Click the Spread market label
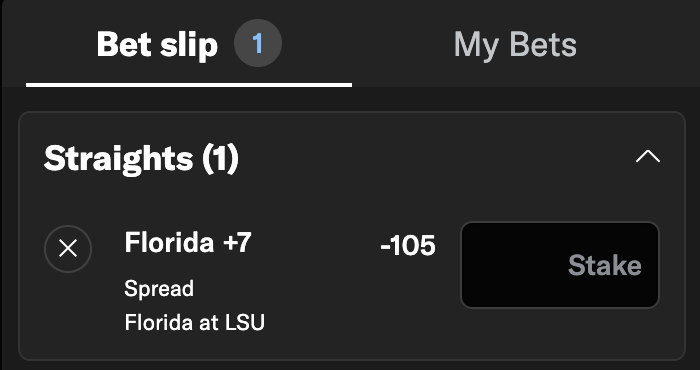700x370 pixels. pyautogui.click(x=159, y=289)
